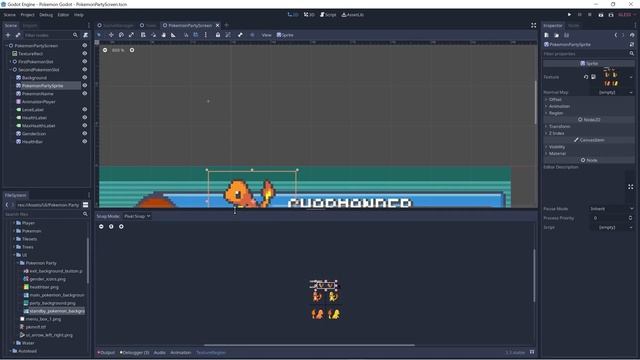
Task: Open the Debugger bottom panel
Action: [x=134, y=353]
